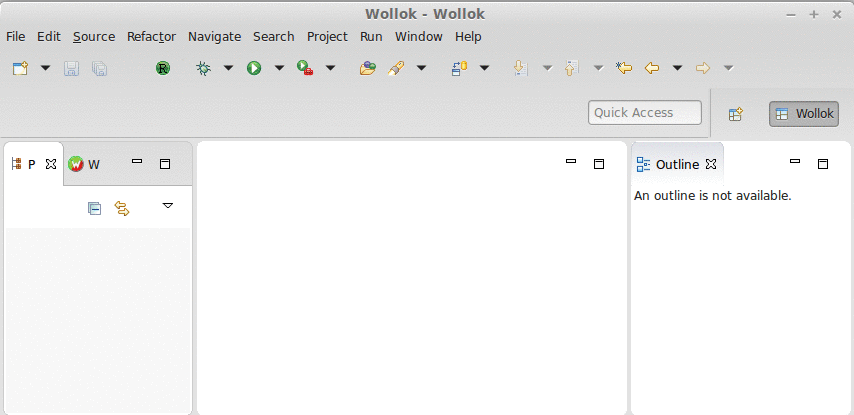Viewport: 854px width, 415px height.
Task: Click into the Quick Access field
Action: (x=645, y=113)
